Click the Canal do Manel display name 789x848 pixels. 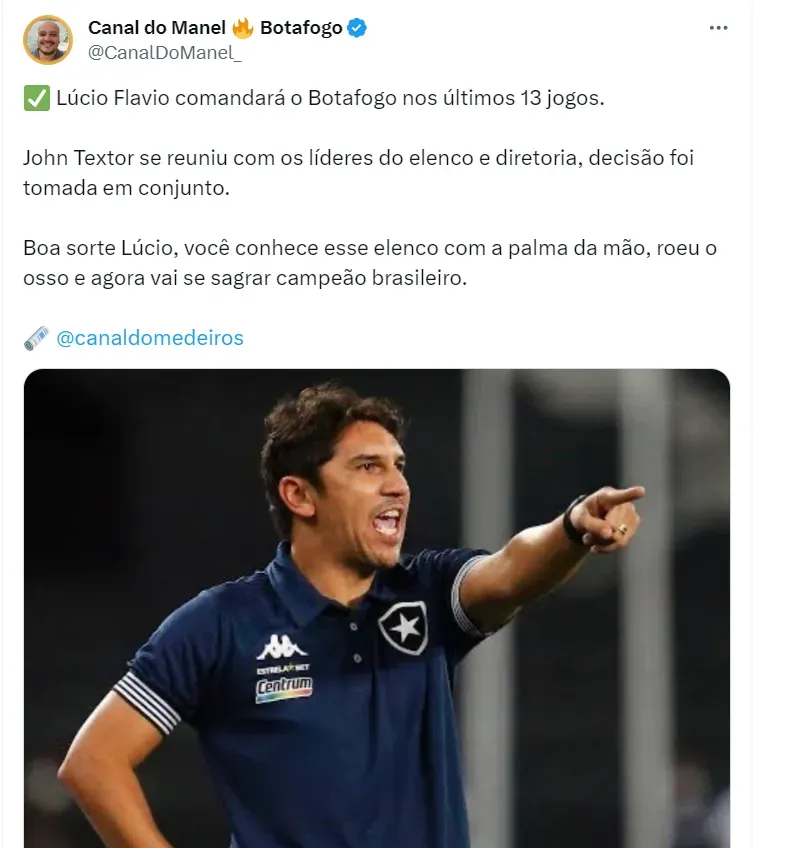[x=156, y=28]
